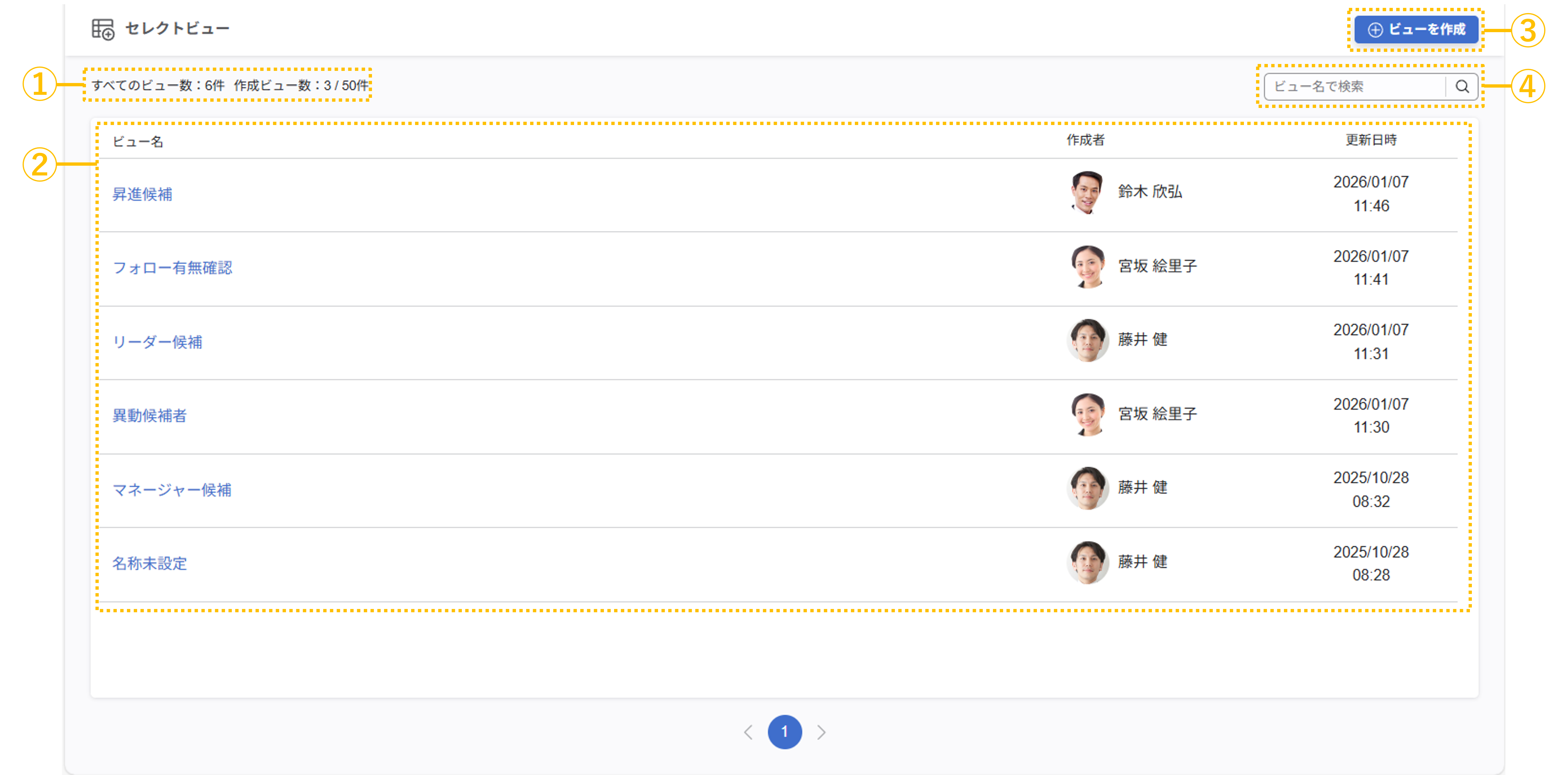Click 宮坂 絵里子's avatar in フォロー有無確認 row
1568x775 pixels.
(1087, 267)
